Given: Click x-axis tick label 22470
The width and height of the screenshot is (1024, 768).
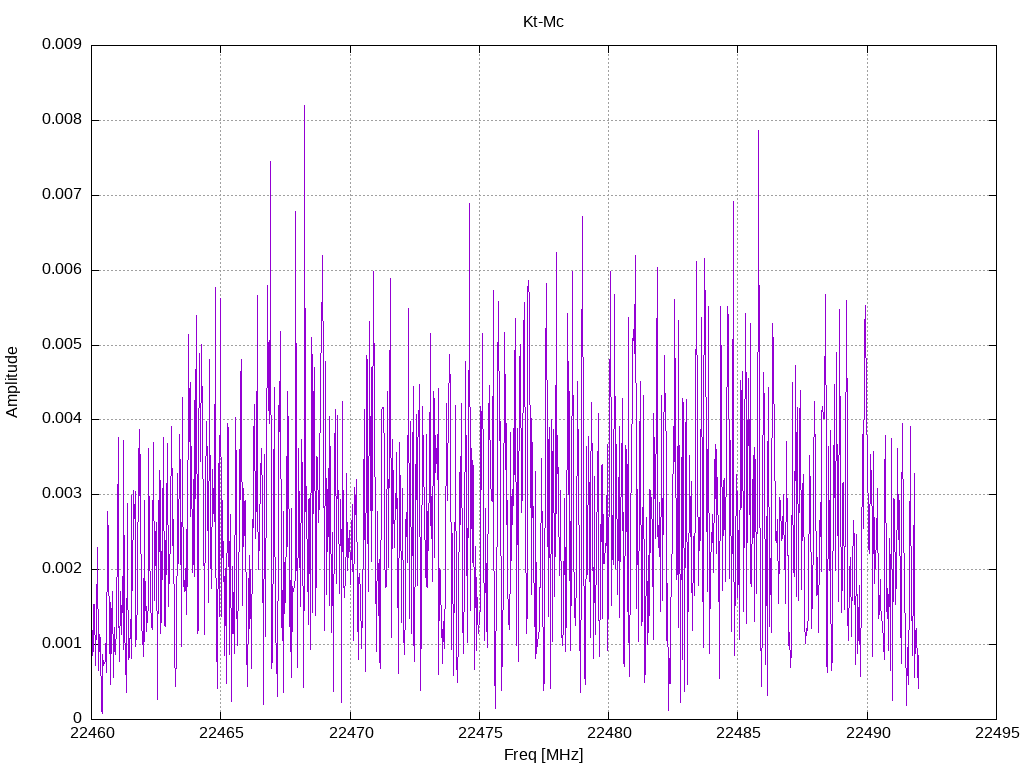Looking at the screenshot, I should pos(351,733).
